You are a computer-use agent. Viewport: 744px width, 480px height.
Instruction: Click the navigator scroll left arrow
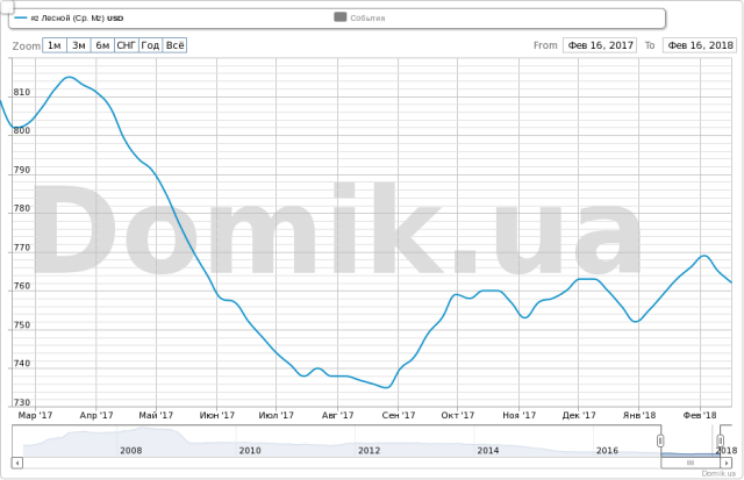tap(17, 462)
